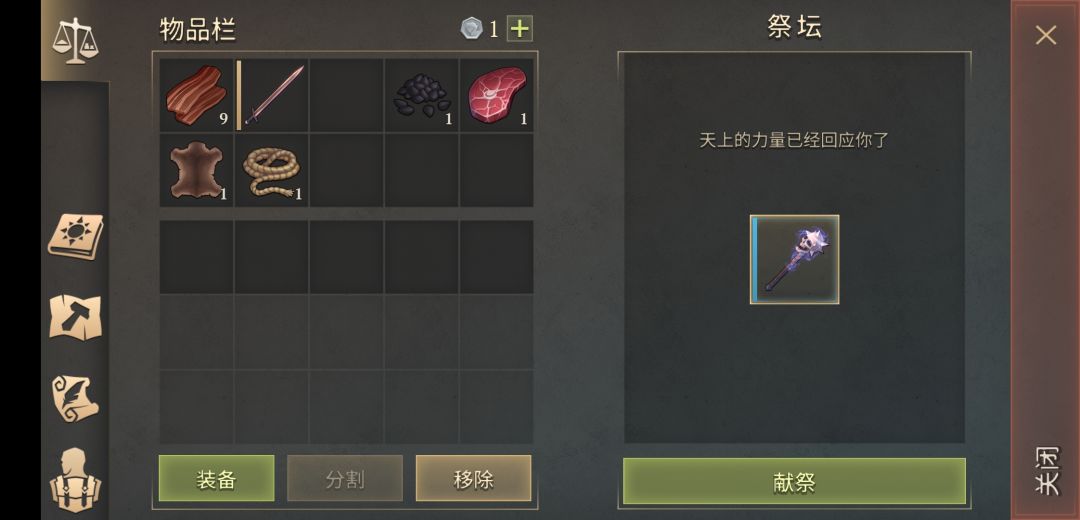
Task: Select the raw meat steak item
Action: point(497,95)
